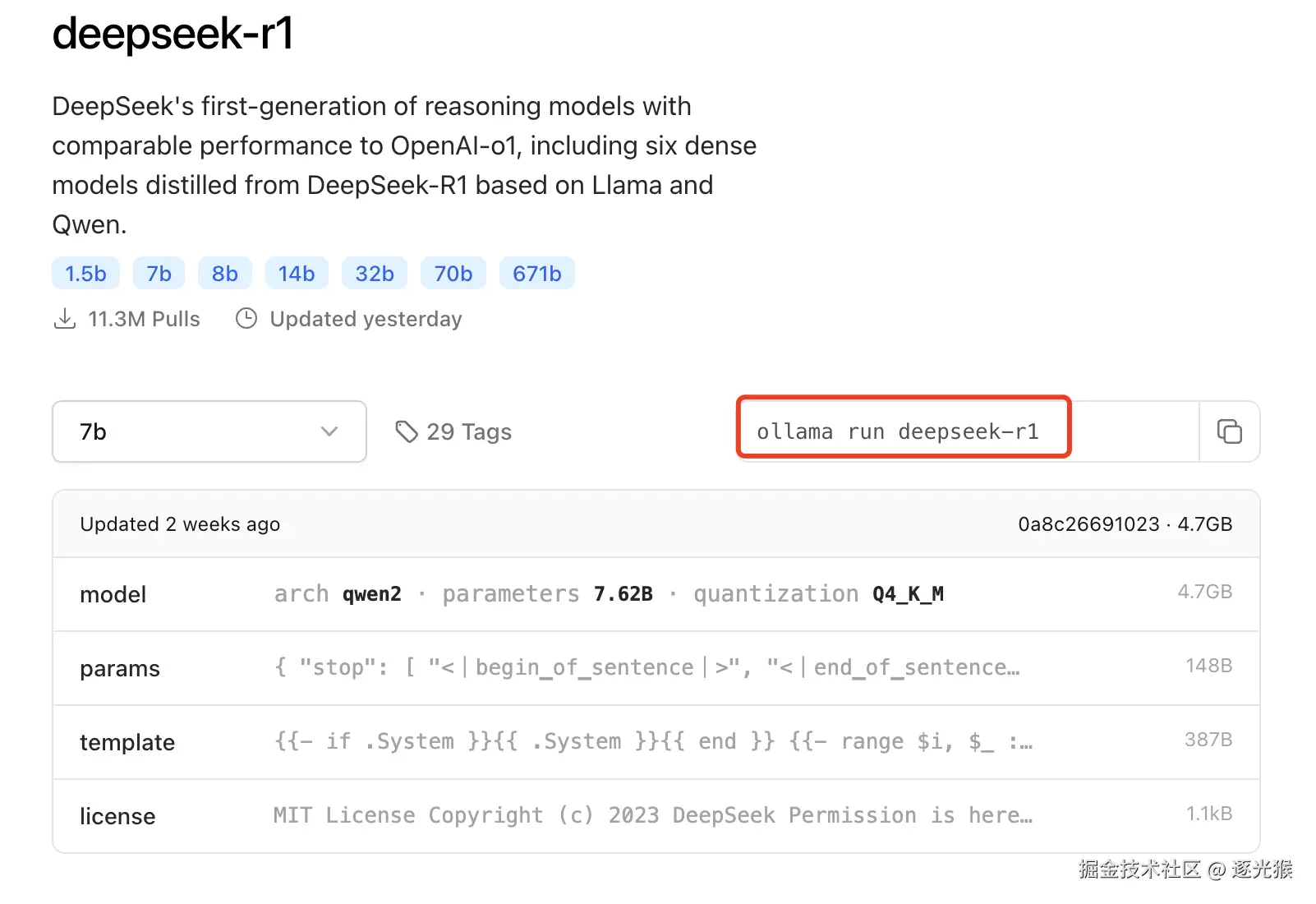The width and height of the screenshot is (1316, 904).
Task: Pick the 32b size tag
Action: coord(374,274)
